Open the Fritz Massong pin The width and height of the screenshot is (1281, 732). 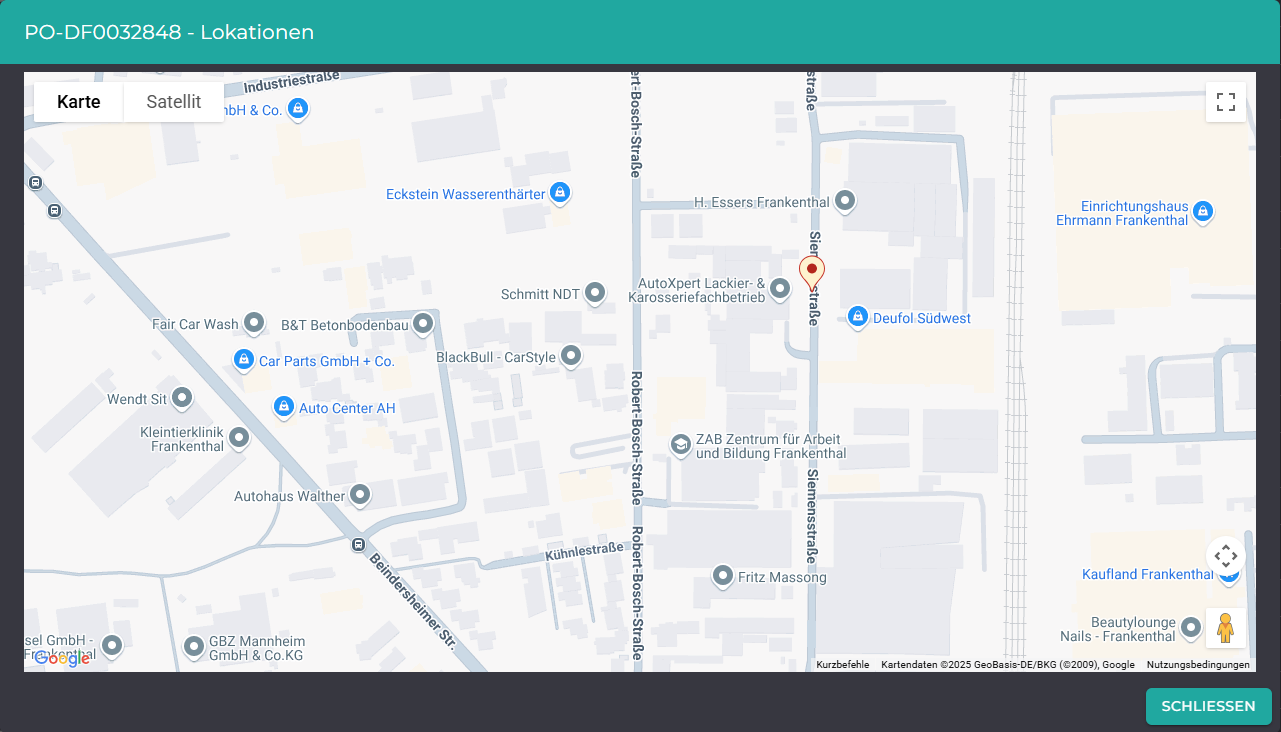723,576
